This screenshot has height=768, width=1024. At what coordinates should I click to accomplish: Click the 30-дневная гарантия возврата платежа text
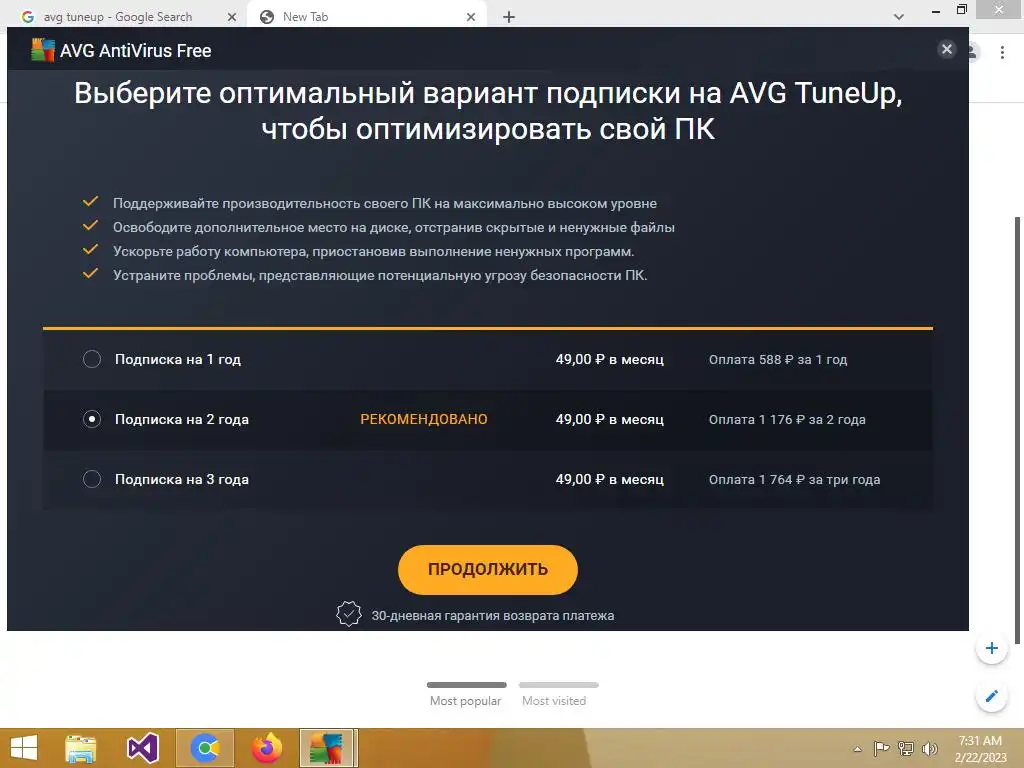[492, 615]
